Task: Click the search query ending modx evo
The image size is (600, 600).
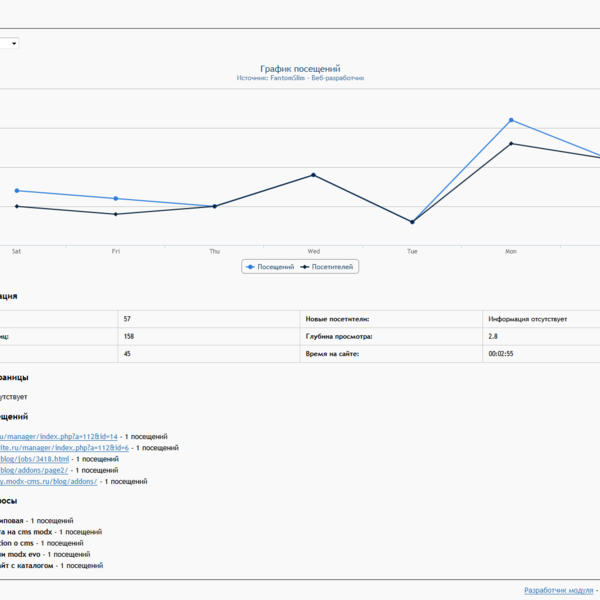Action: [20, 554]
